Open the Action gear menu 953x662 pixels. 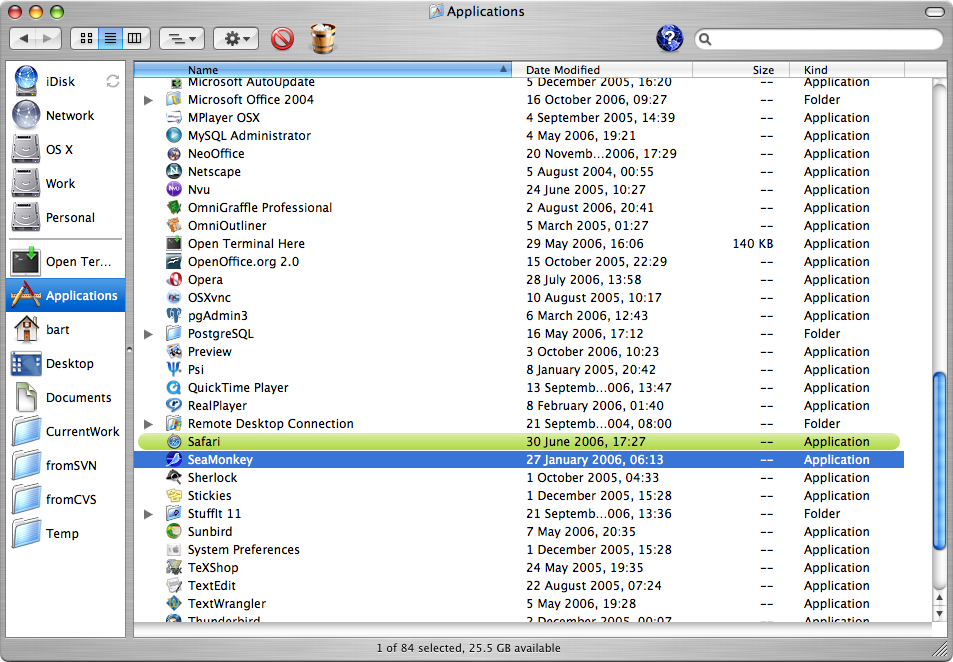(x=236, y=39)
